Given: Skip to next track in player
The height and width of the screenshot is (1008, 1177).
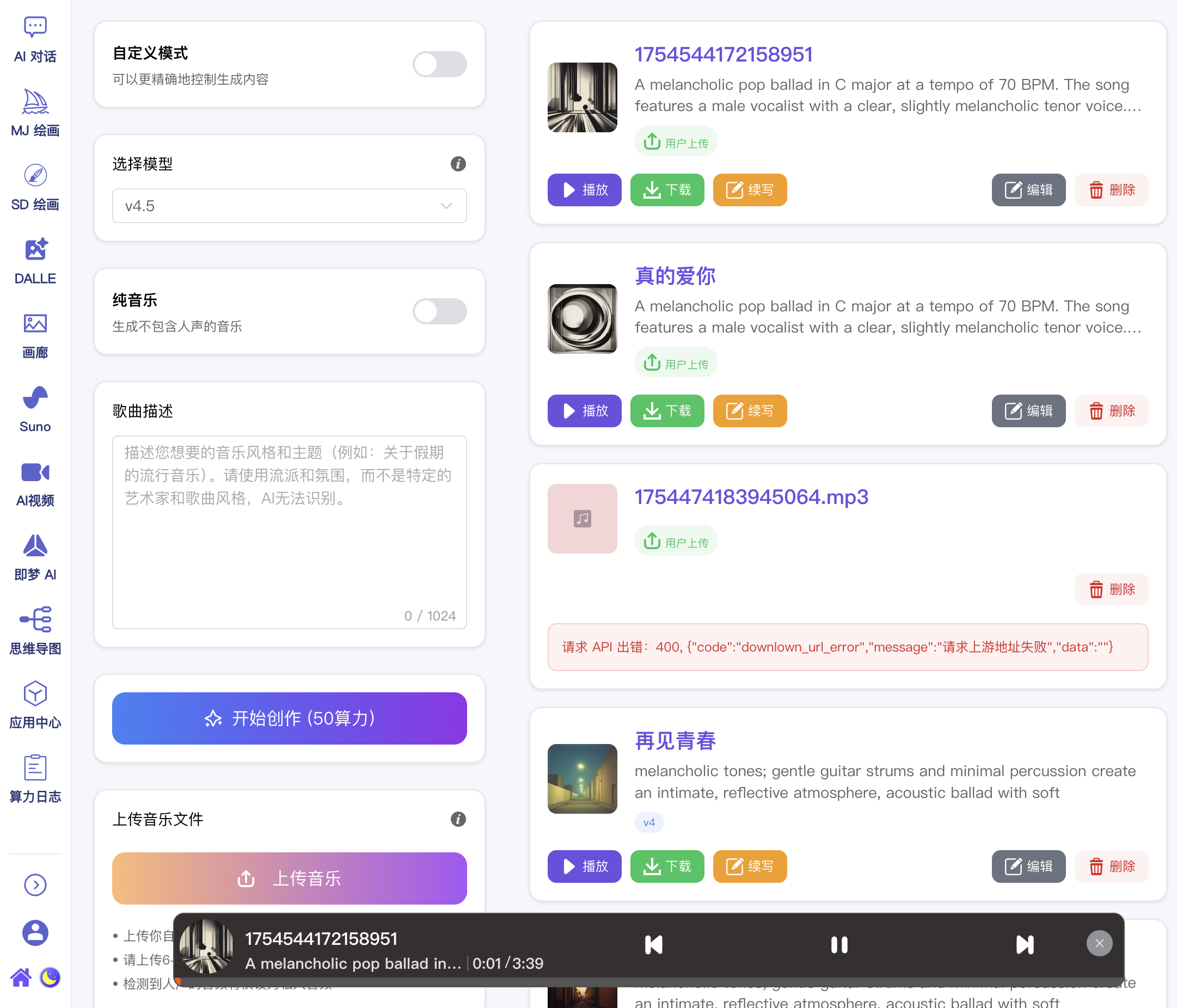Looking at the screenshot, I should pyautogui.click(x=1024, y=944).
